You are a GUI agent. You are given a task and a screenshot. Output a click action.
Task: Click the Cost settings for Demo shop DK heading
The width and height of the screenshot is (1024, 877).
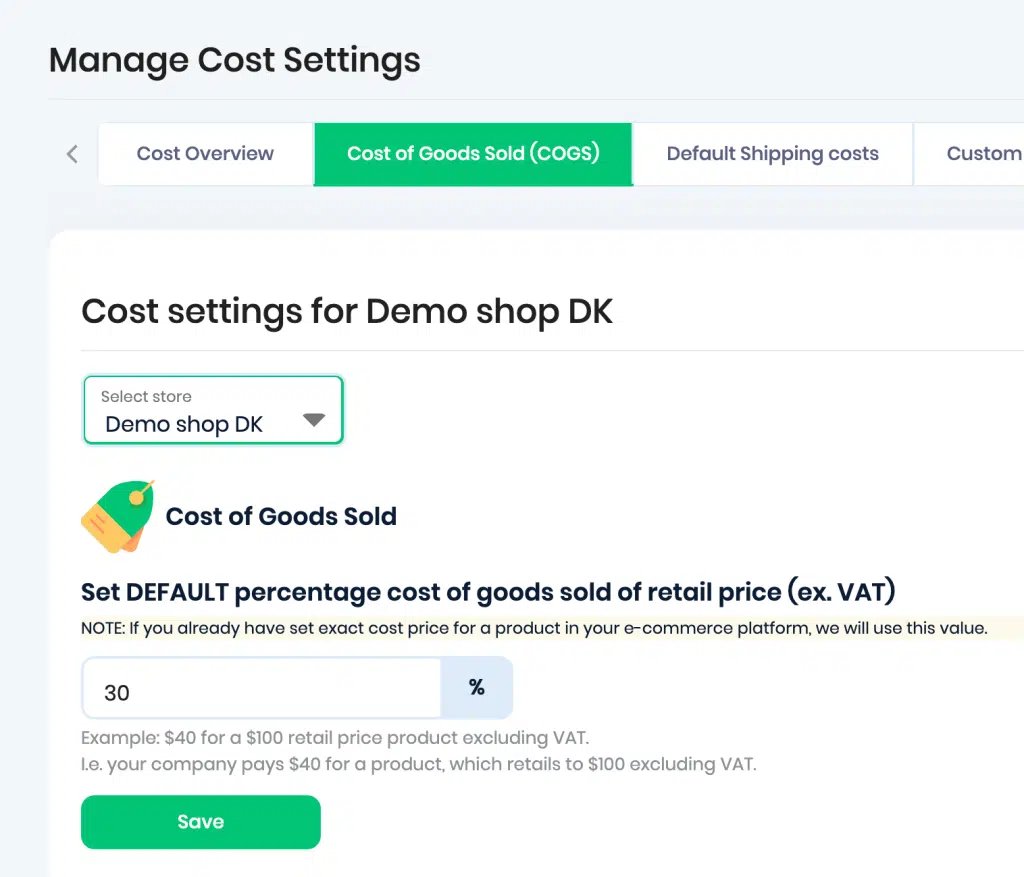[347, 311]
